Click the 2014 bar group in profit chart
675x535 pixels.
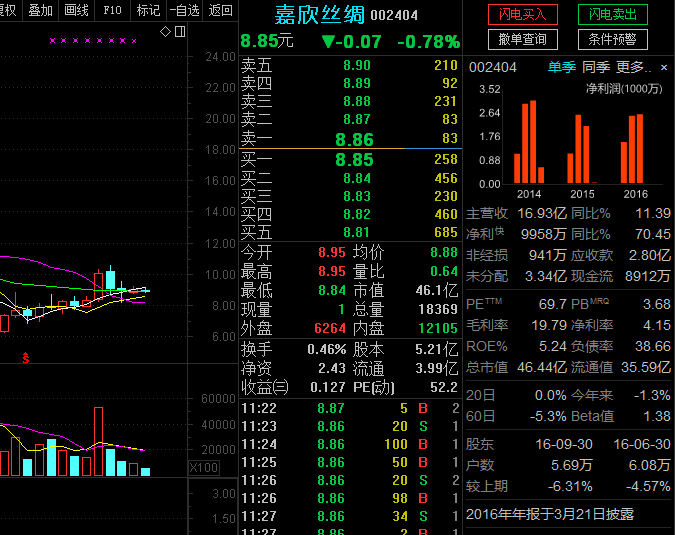pyautogui.click(x=529, y=142)
